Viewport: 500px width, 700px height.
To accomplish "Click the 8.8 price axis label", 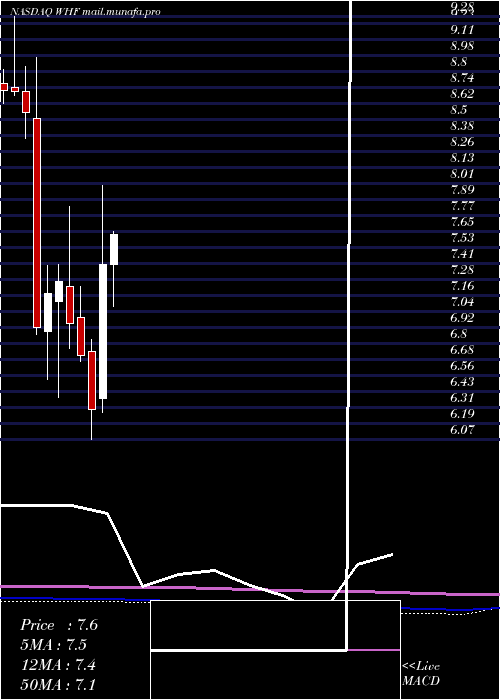I will point(458,62).
